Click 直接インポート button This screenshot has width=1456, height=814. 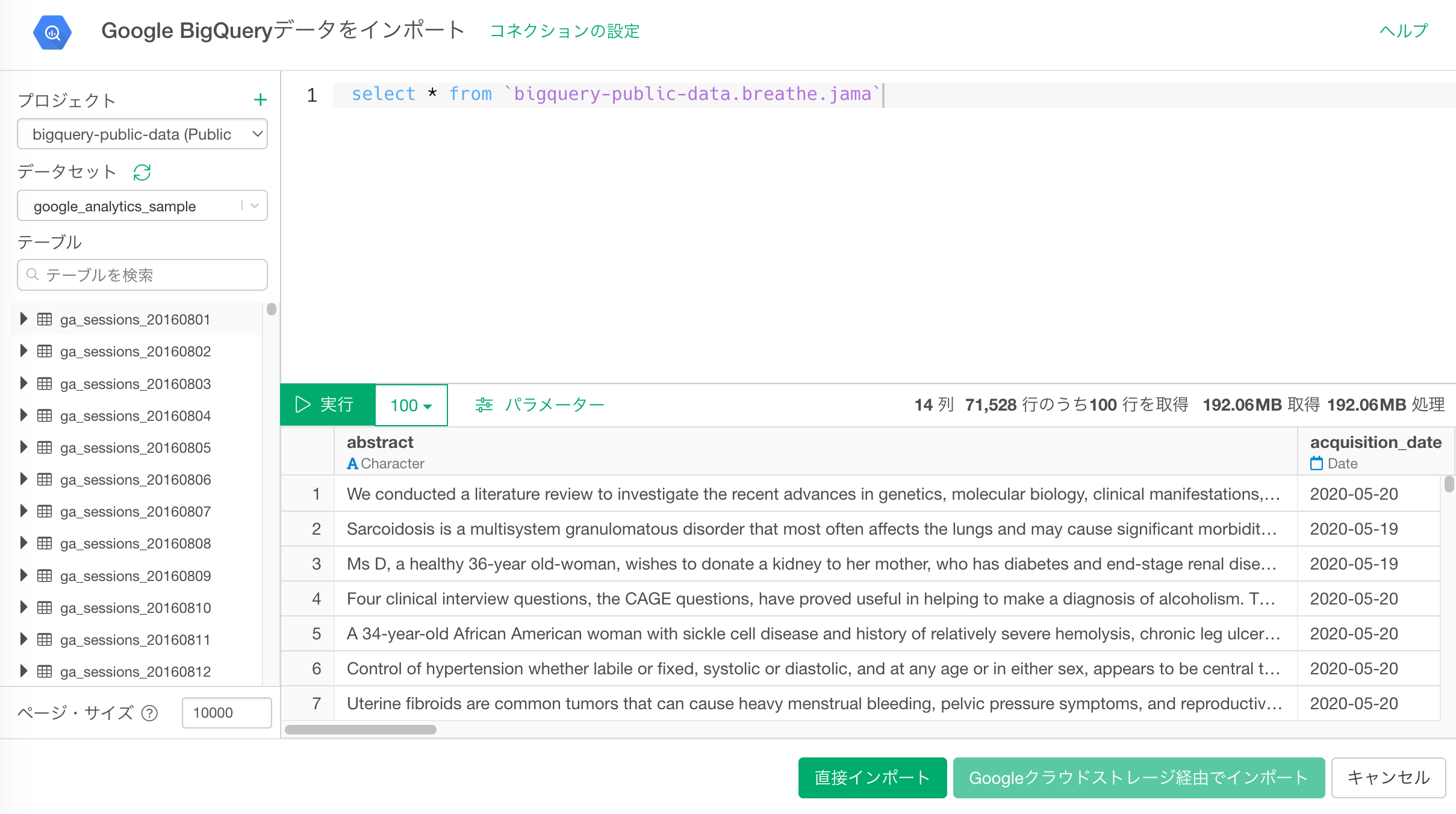(873, 778)
